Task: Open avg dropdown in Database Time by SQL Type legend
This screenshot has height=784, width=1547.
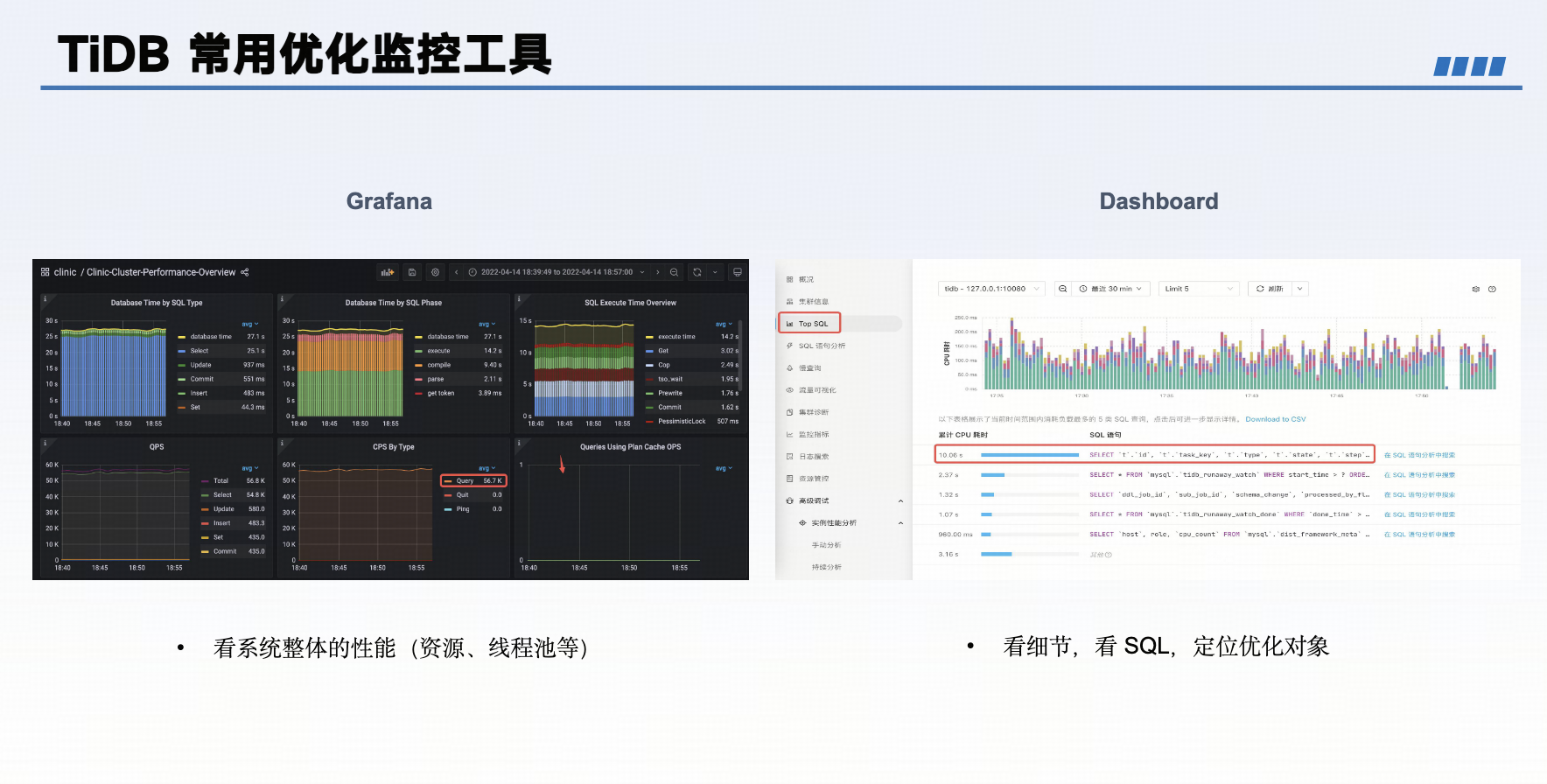Action: coord(250,324)
